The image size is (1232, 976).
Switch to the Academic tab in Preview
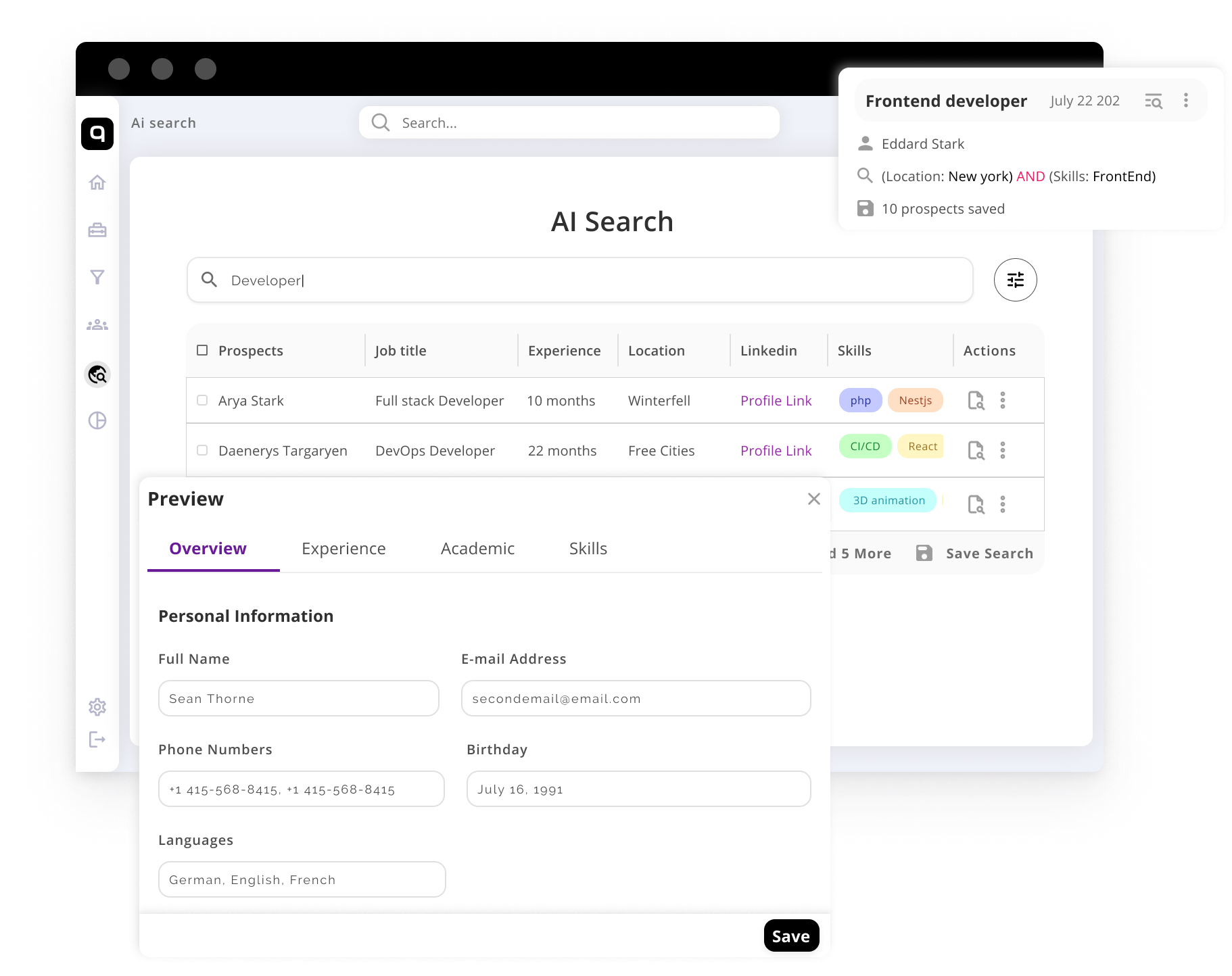(x=477, y=548)
